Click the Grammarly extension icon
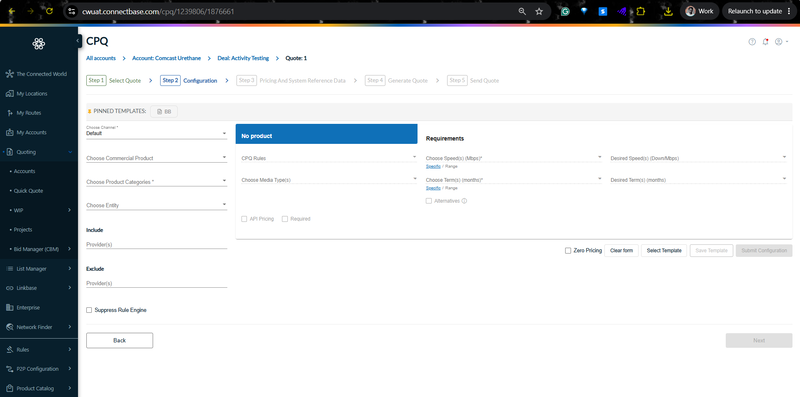Screen dimensions: 800x397 [565, 11]
